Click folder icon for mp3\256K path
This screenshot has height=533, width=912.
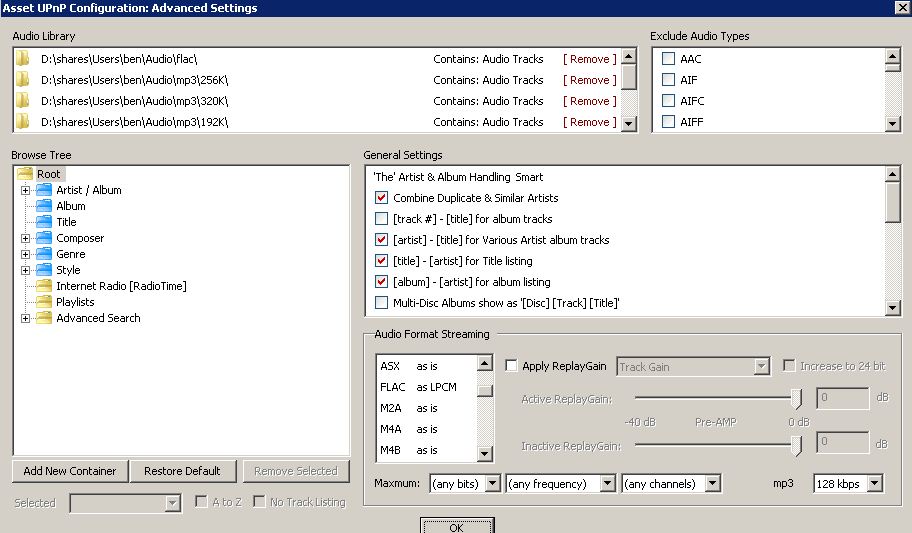[x=23, y=80]
